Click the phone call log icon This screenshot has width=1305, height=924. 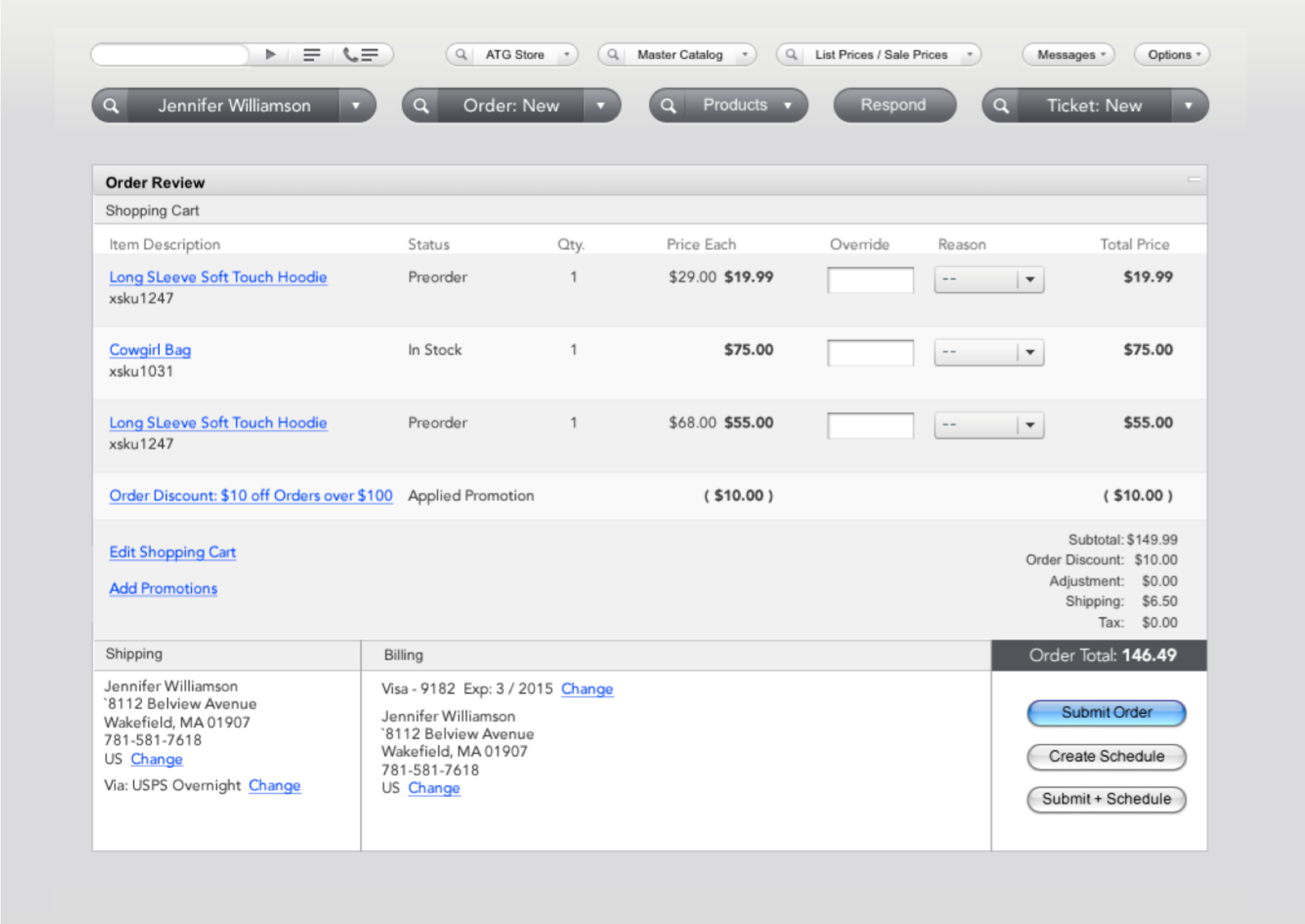[x=360, y=55]
